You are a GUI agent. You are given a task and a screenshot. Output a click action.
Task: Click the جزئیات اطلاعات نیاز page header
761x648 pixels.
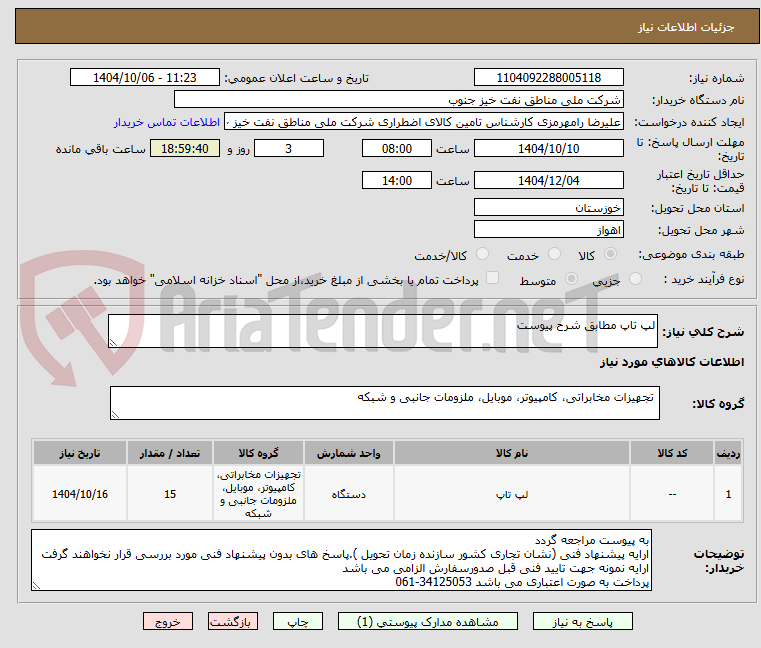click(387, 27)
